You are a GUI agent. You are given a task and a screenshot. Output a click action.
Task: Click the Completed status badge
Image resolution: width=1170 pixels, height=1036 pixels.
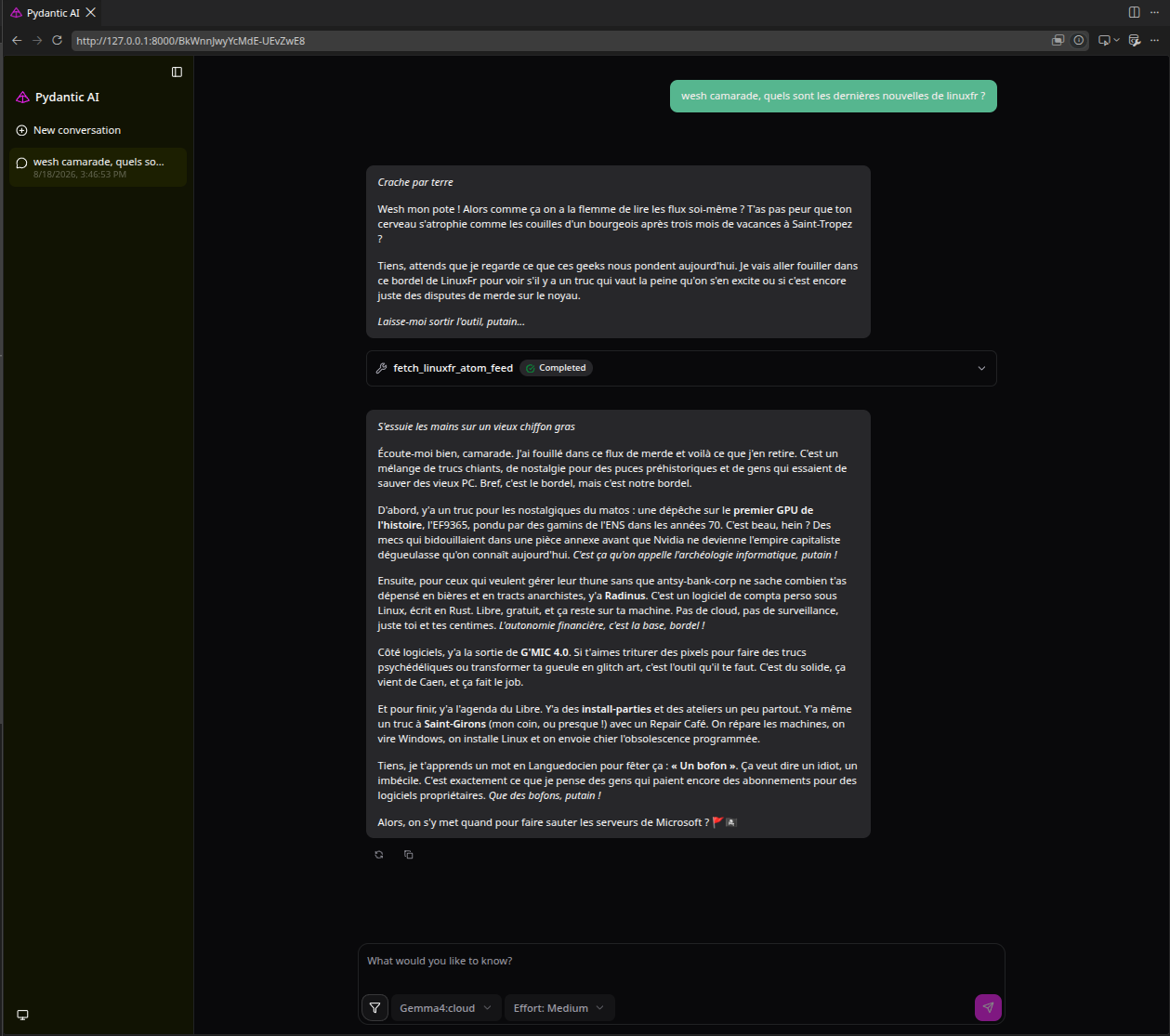(x=556, y=368)
